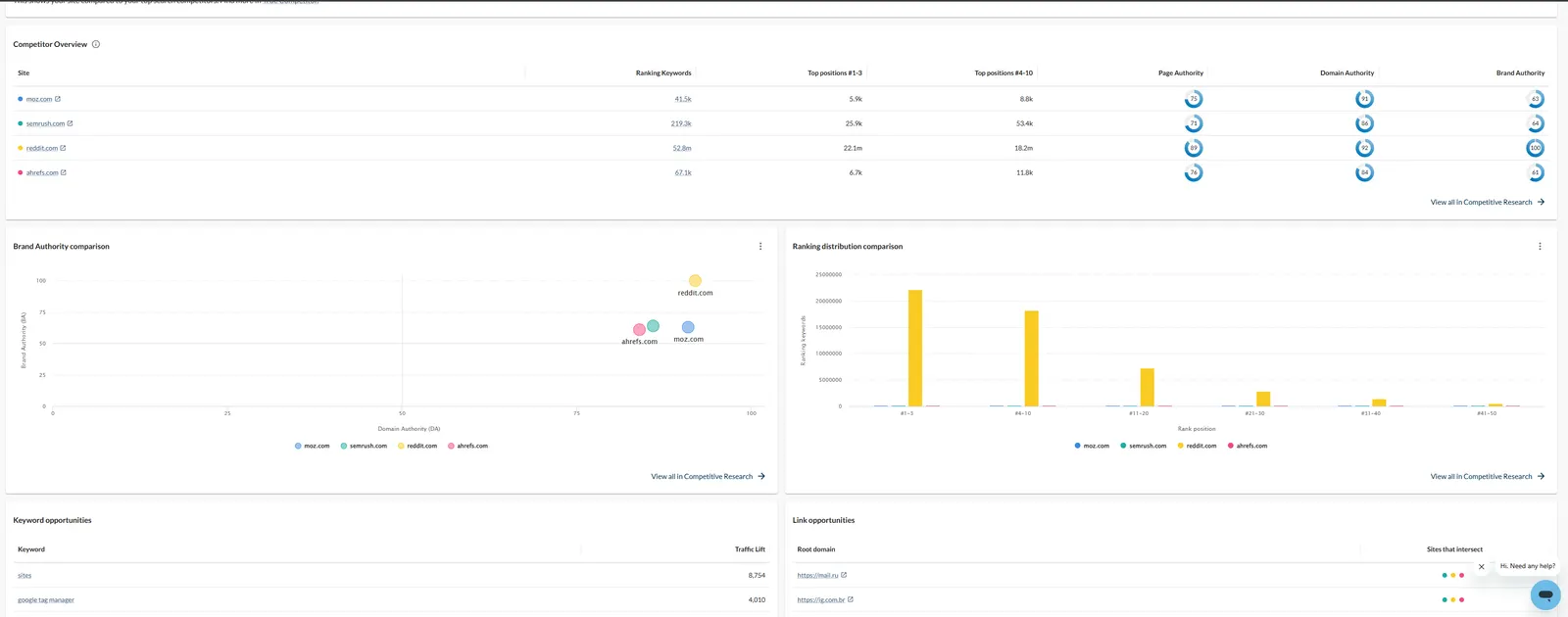Click the arrow beside Competitor Overview's View all link
This screenshot has width=1568, height=617.
[x=1541, y=202]
